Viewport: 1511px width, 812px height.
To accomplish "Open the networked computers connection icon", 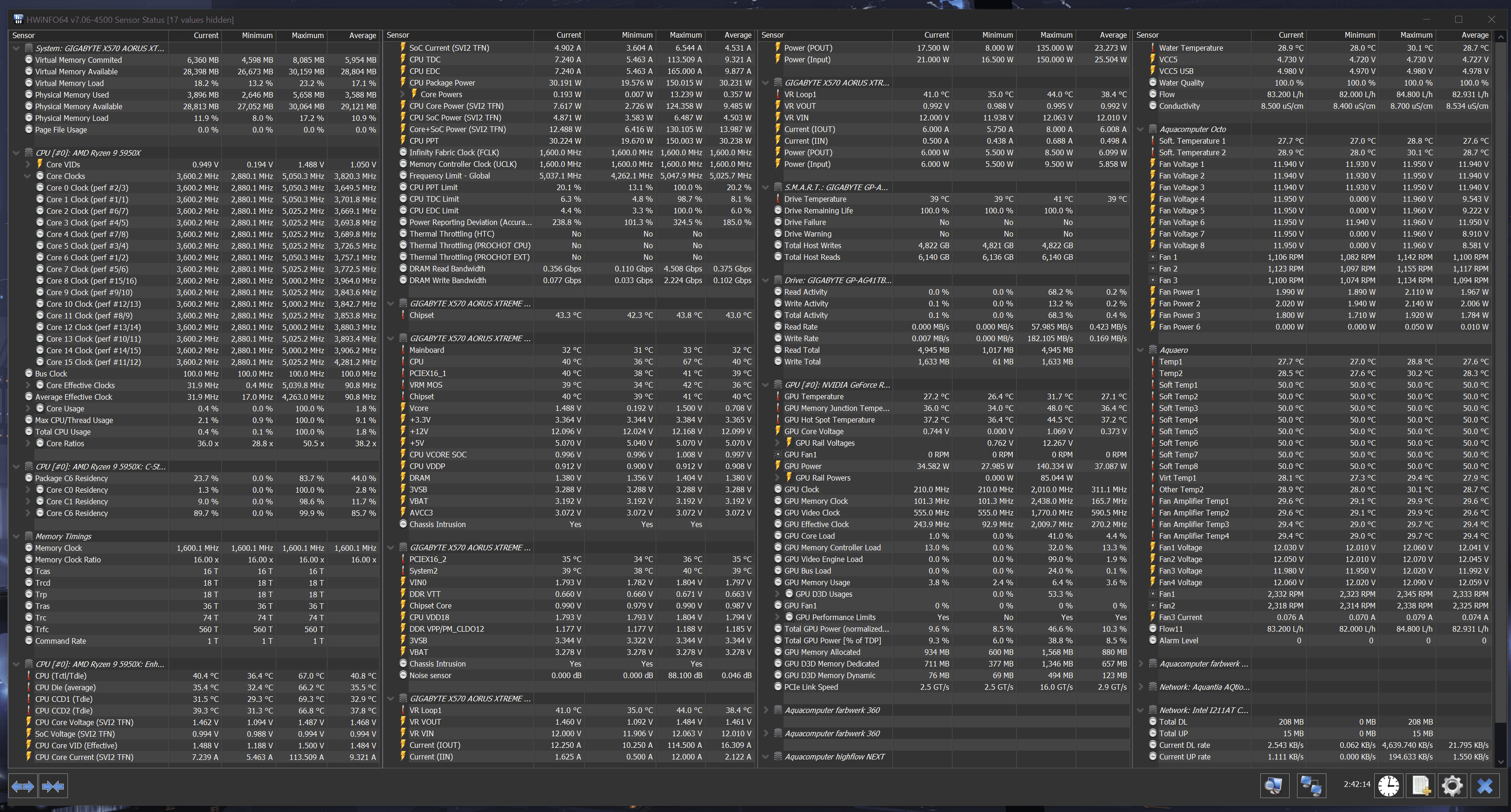I will (1311, 786).
